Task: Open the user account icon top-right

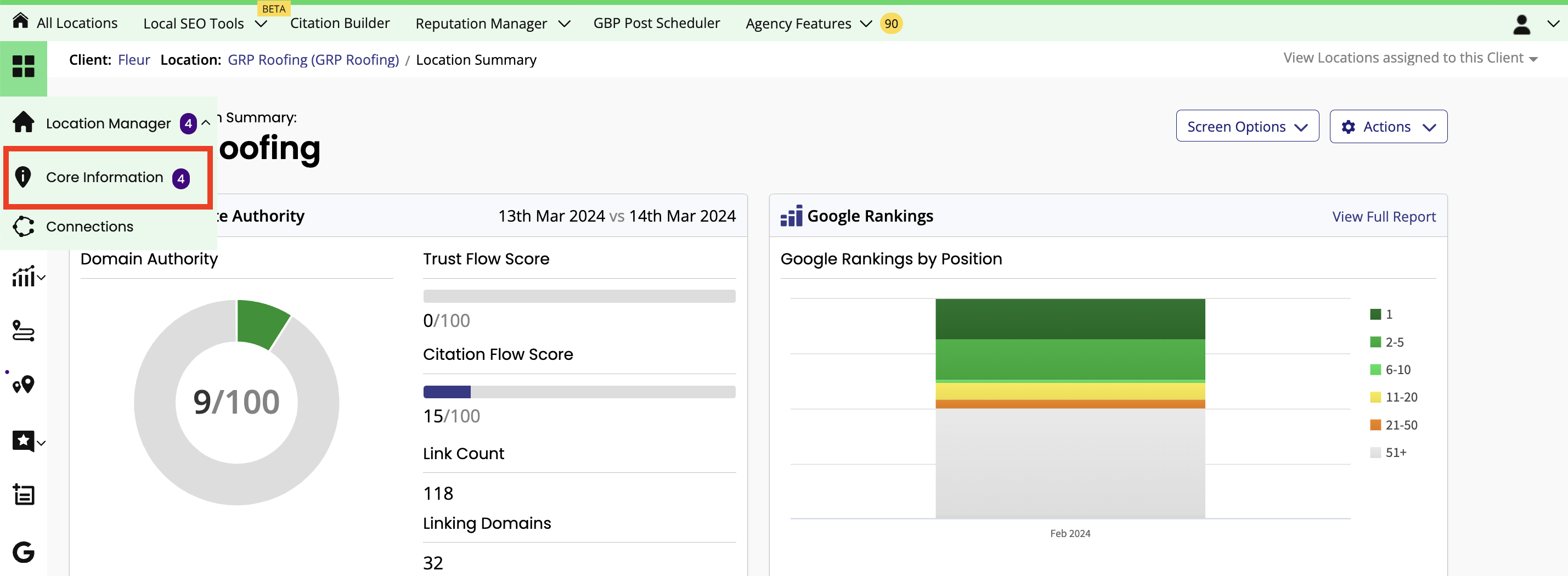Action: (x=1521, y=24)
